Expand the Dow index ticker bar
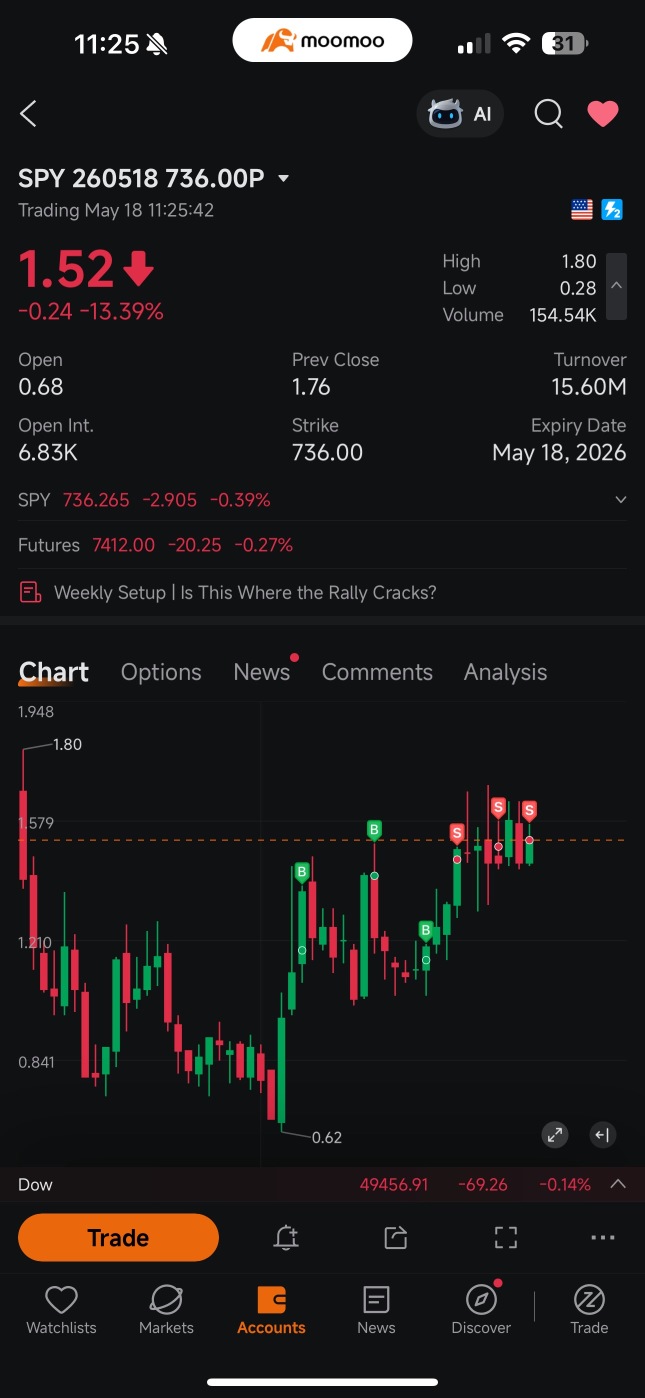 (618, 1184)
